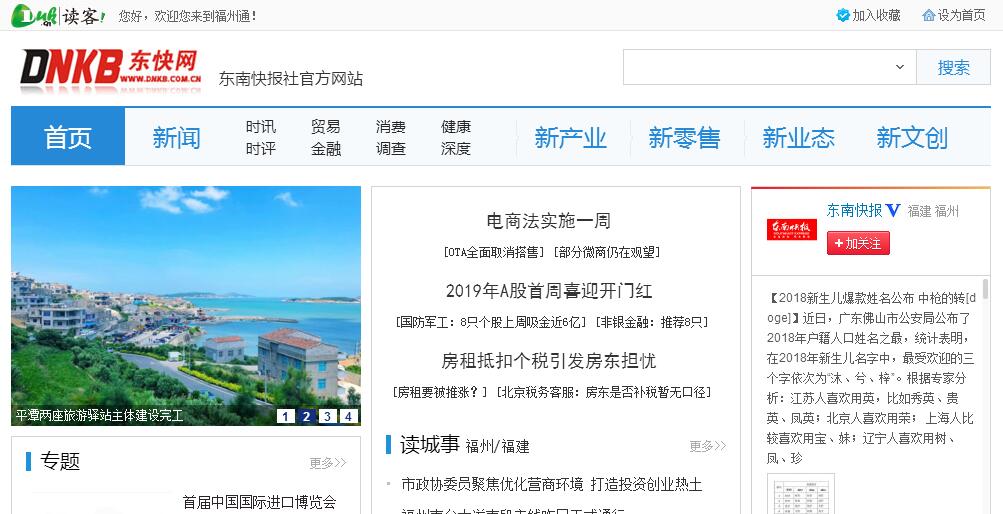Open headline 2019年A股首周喜迎开门红
This screenshot has width=1003, height=514.
pos(549,291)
